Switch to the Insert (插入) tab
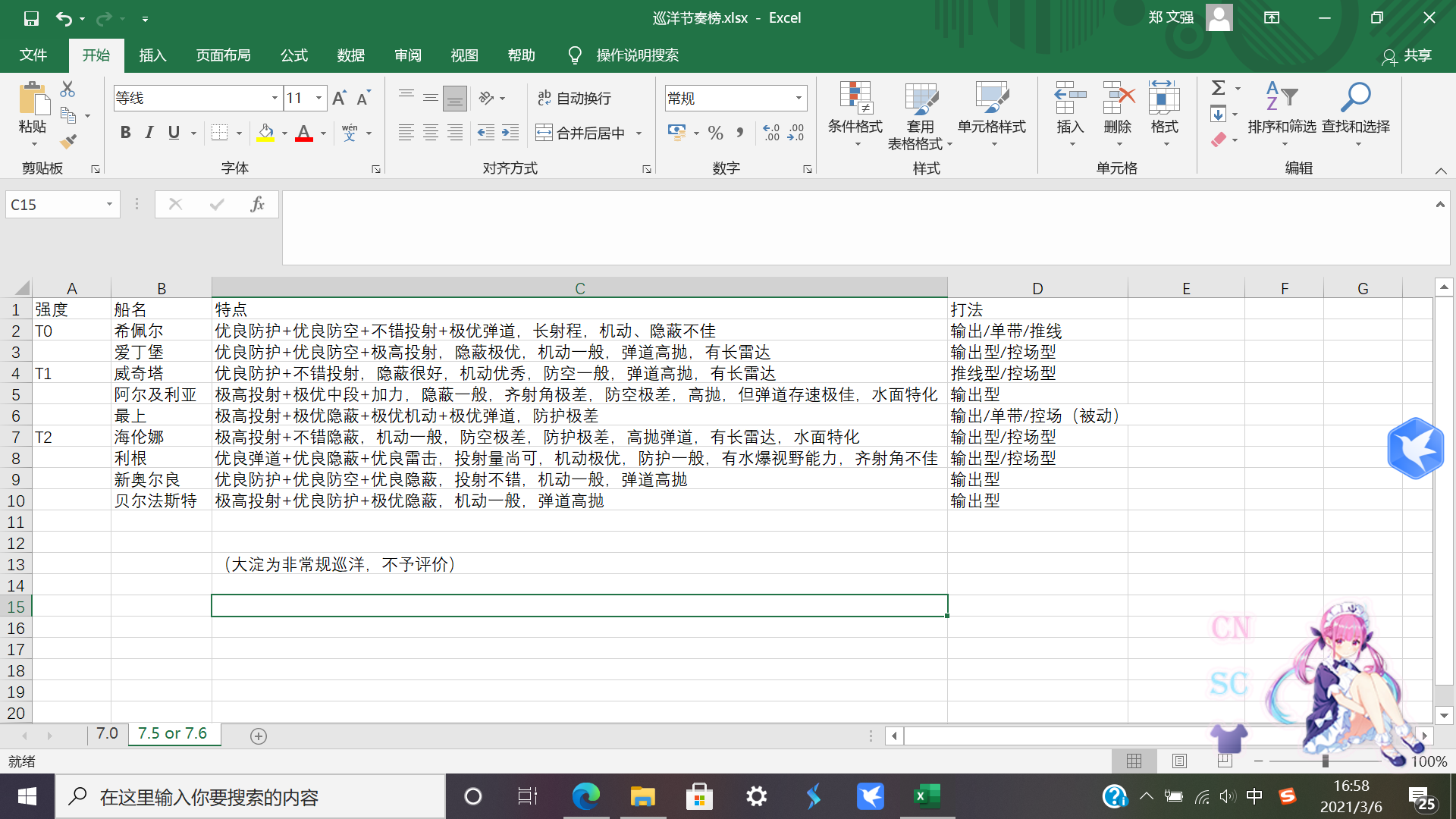 click(x=152, y=55)
